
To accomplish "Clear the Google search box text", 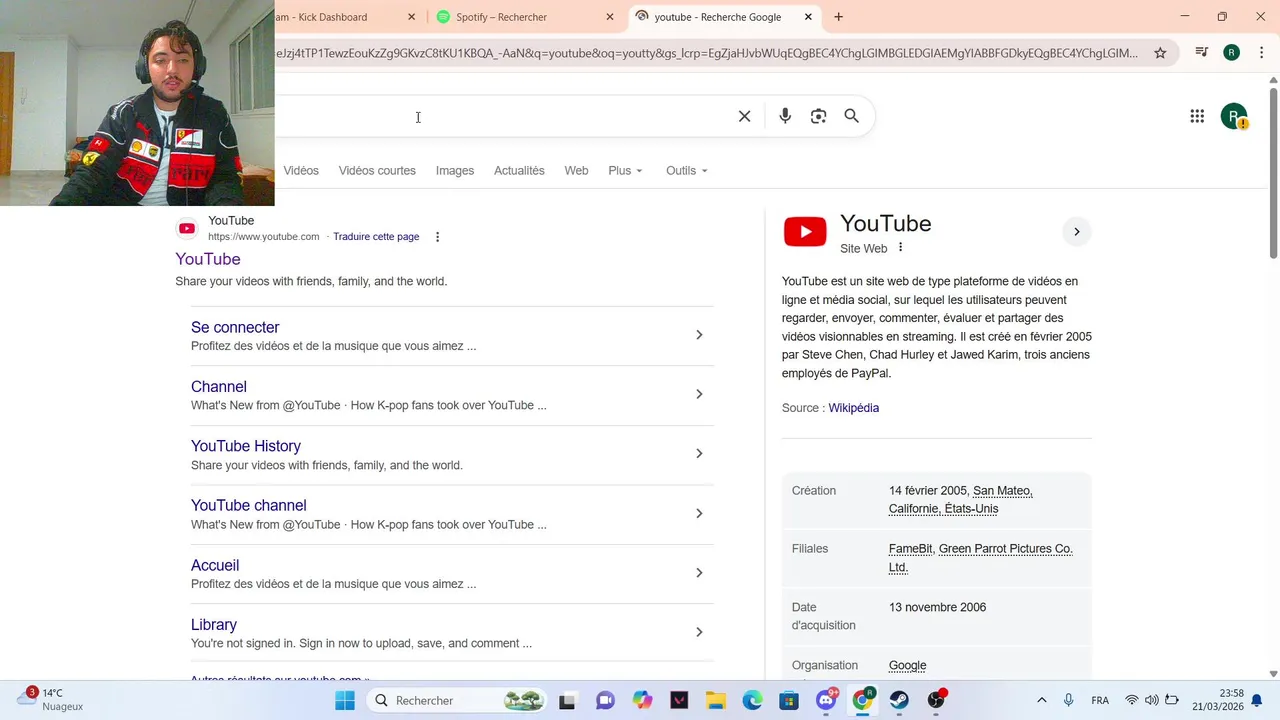I will pyautogui.click(x=744, y=116).
